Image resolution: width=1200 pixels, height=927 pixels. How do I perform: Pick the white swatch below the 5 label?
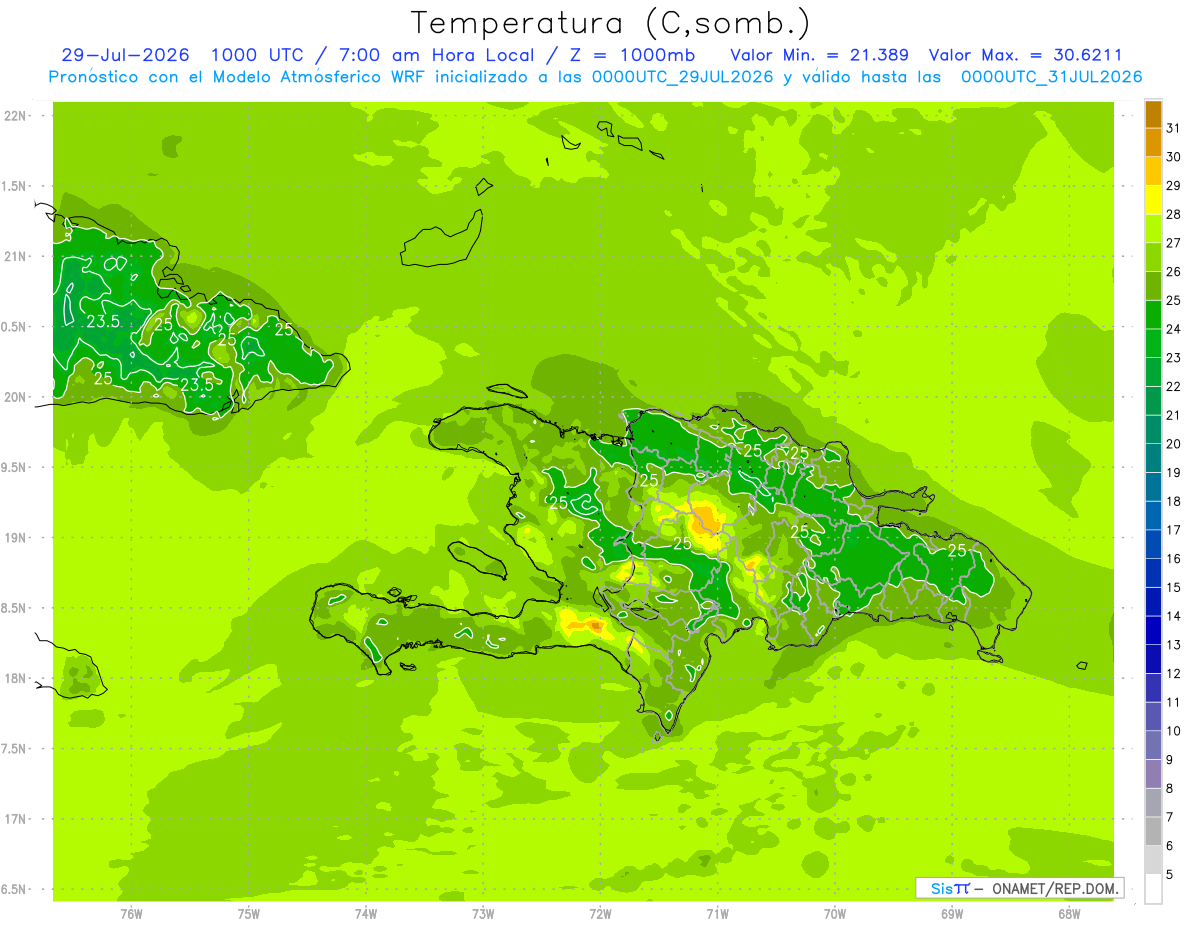(x=1153, y=888)
